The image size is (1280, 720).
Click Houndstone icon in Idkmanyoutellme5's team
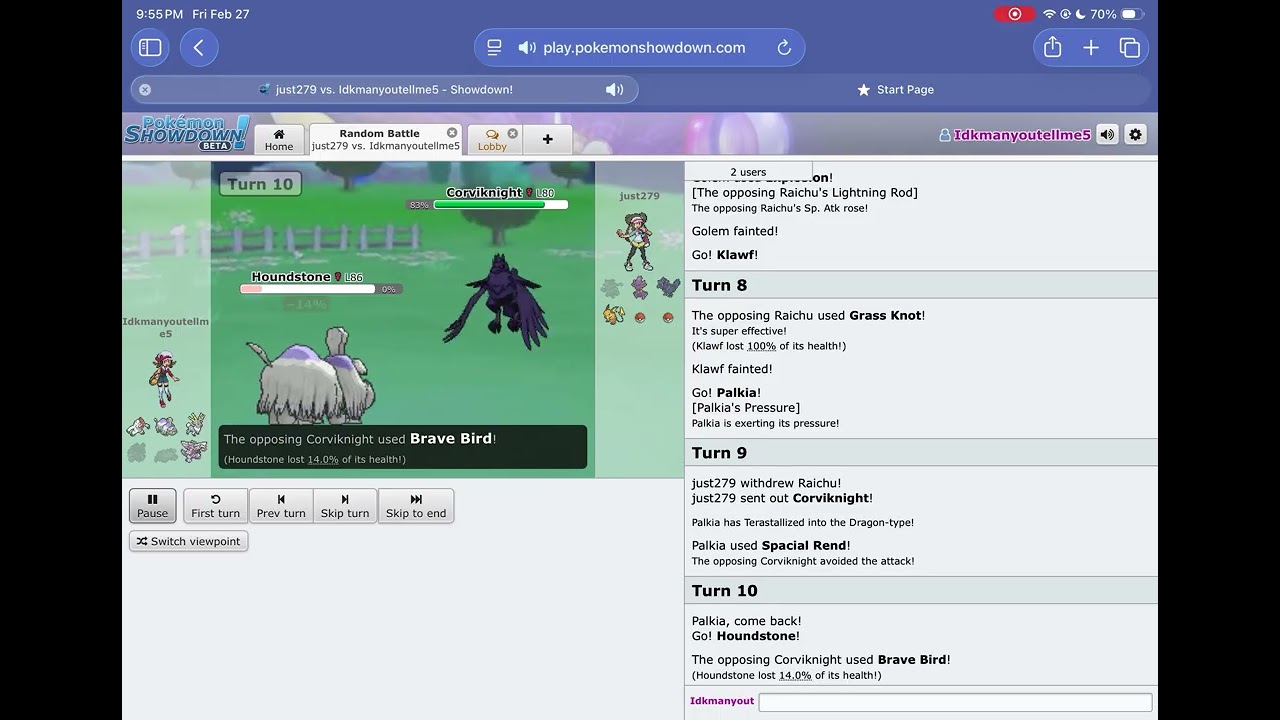[165, 426]
